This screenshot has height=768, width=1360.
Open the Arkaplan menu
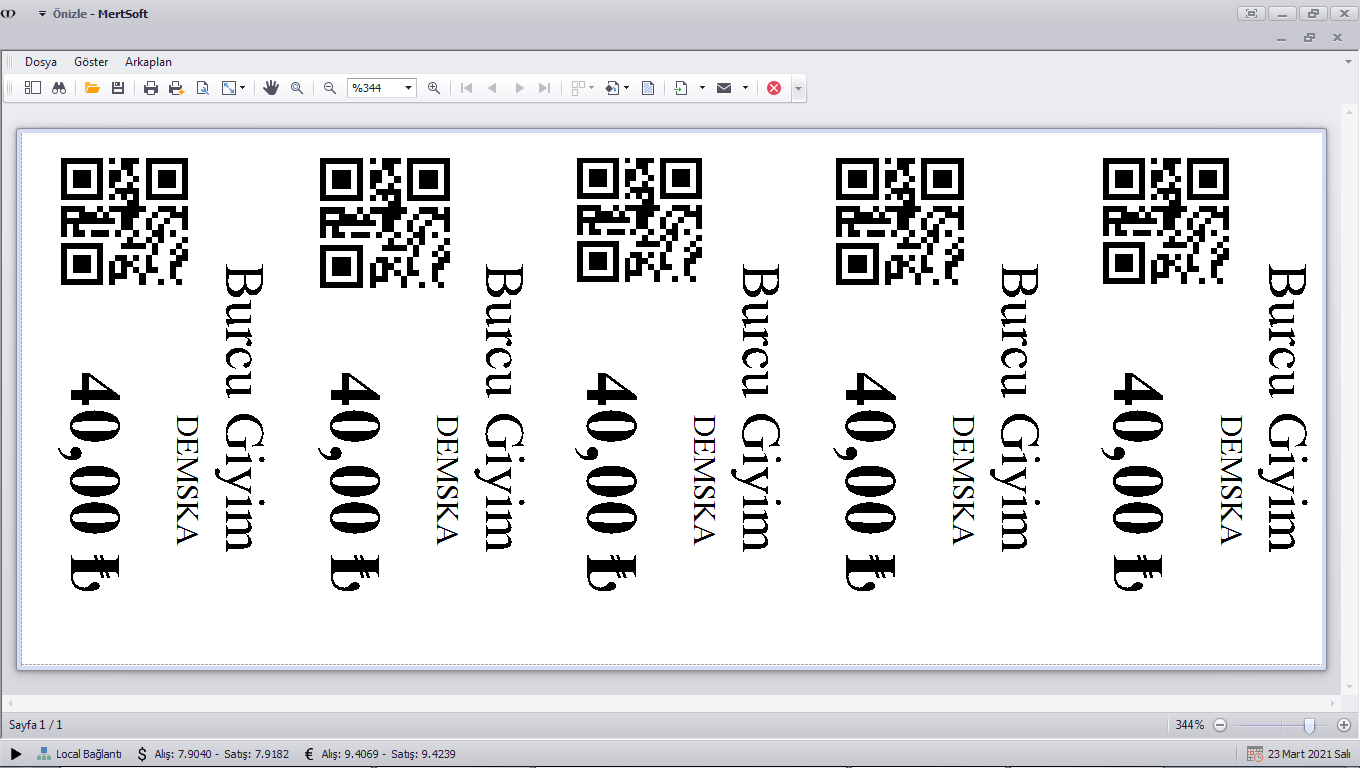[x=148, y=62]
